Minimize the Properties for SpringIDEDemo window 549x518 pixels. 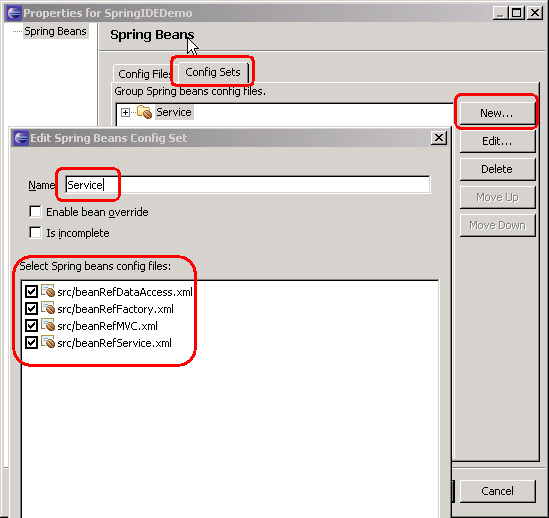click(501, 13)
